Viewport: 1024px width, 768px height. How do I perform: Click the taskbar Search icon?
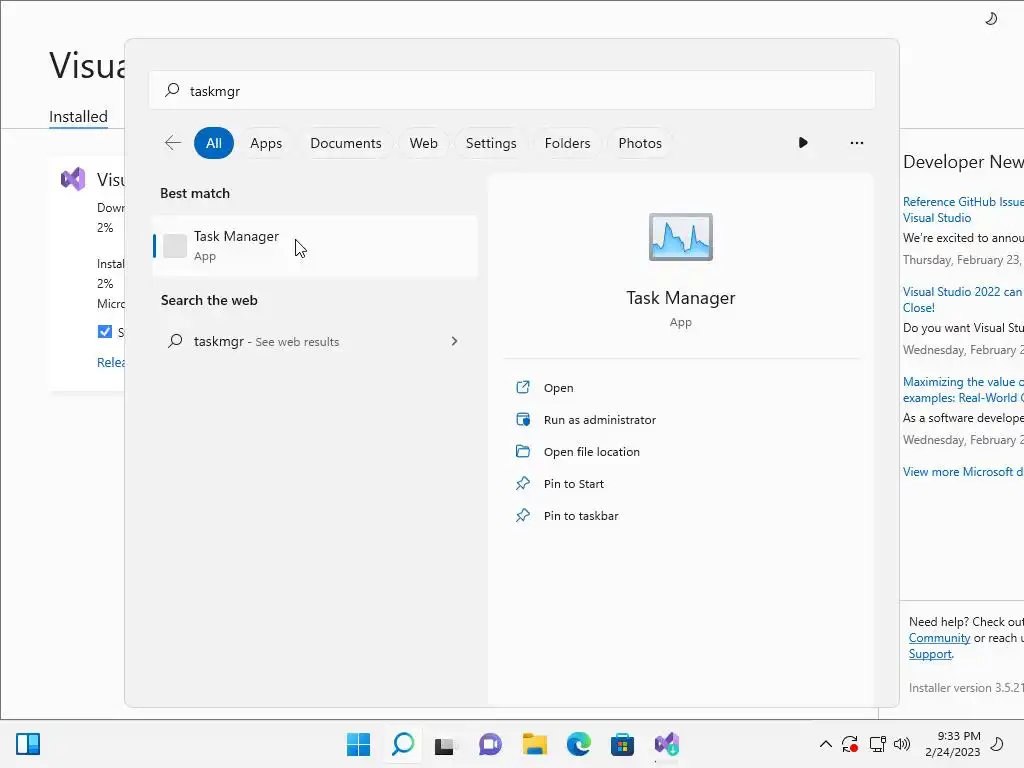403,744
